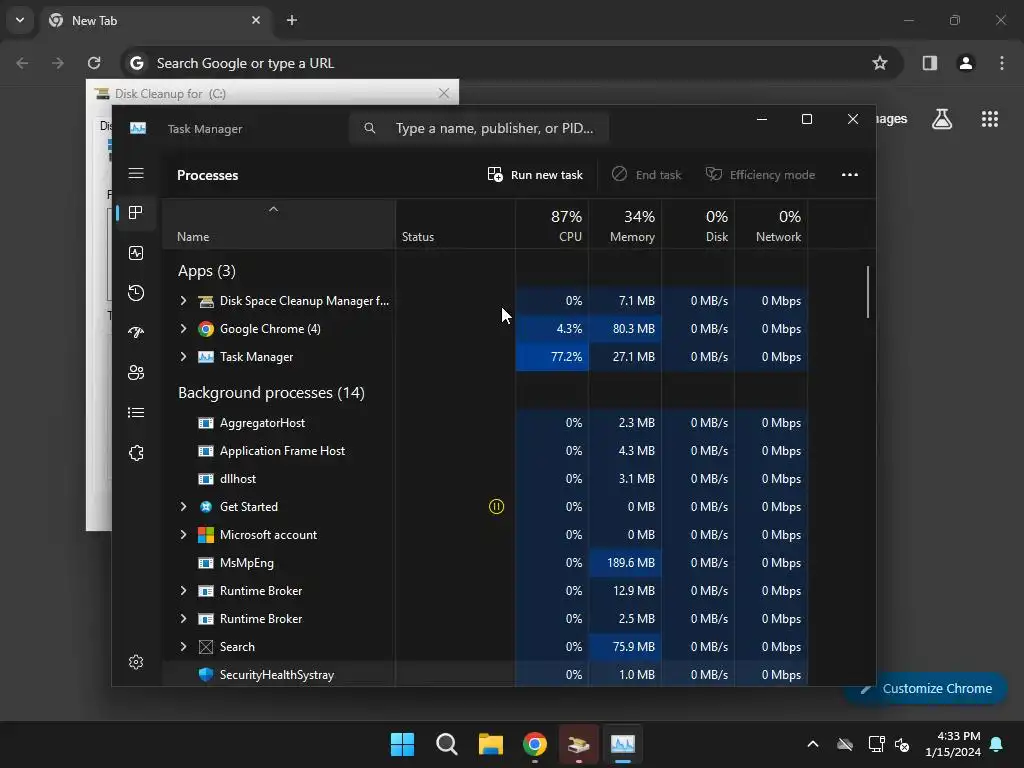
Task: Select the dllhost process
Action: (485, 479)
